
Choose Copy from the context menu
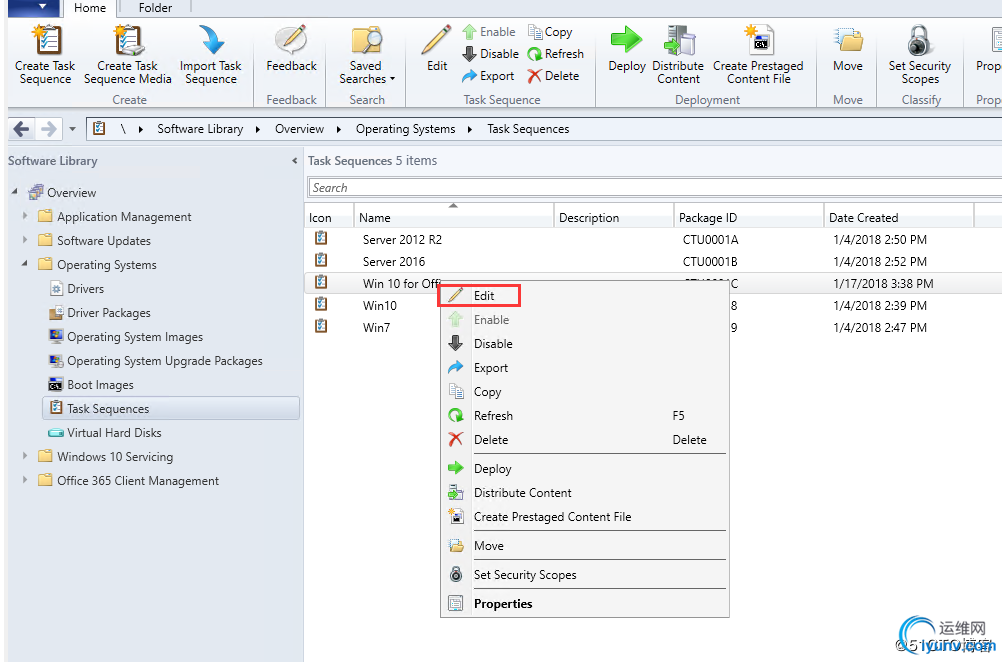[585, 392]
